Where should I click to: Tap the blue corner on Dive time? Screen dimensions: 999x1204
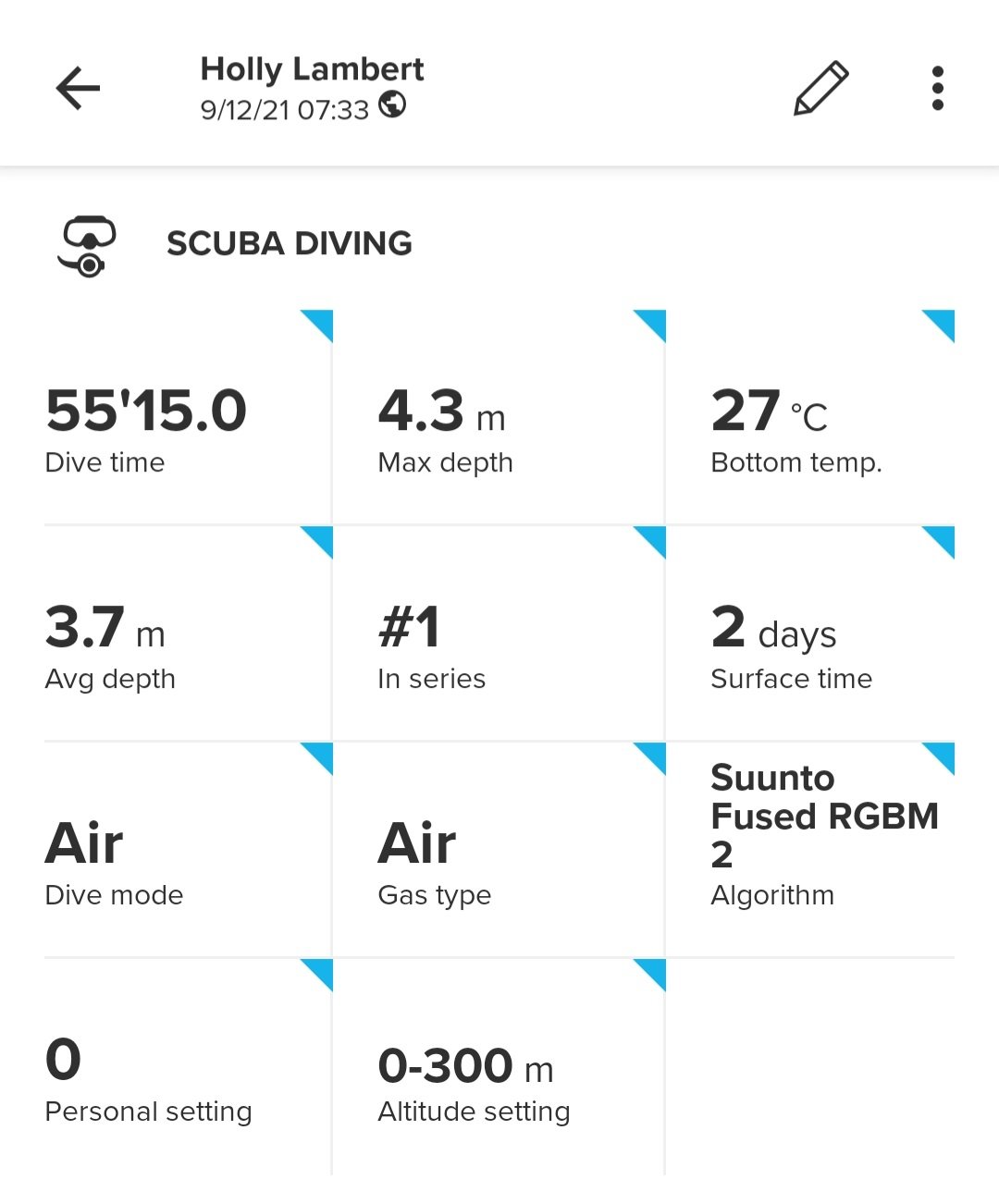point(319,325)
